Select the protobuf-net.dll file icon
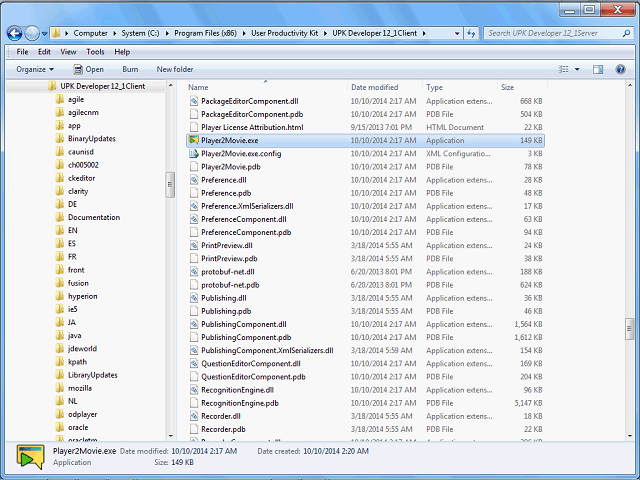Viewport: 640px width, 480px height. coord(193,272)
